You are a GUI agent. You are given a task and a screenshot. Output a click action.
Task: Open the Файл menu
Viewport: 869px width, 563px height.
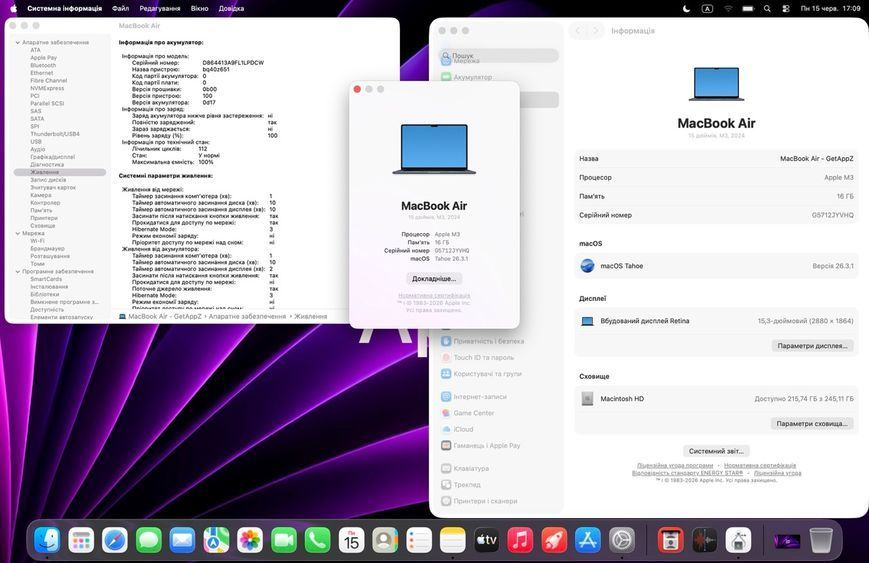click(x=120, y=8)
